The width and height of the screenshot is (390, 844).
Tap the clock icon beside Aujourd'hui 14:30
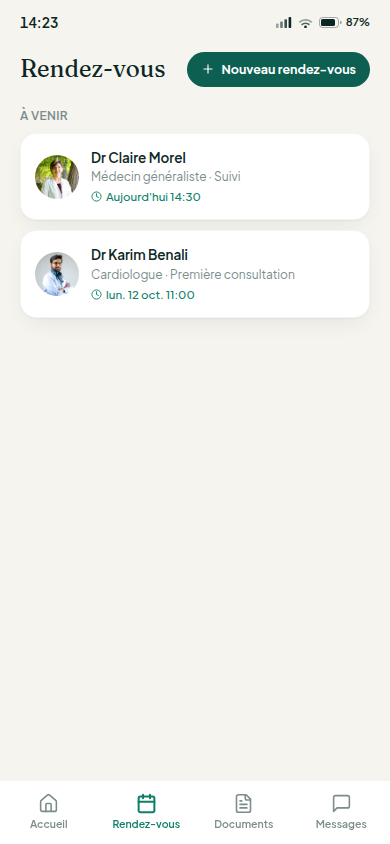(x=96, y=197)
